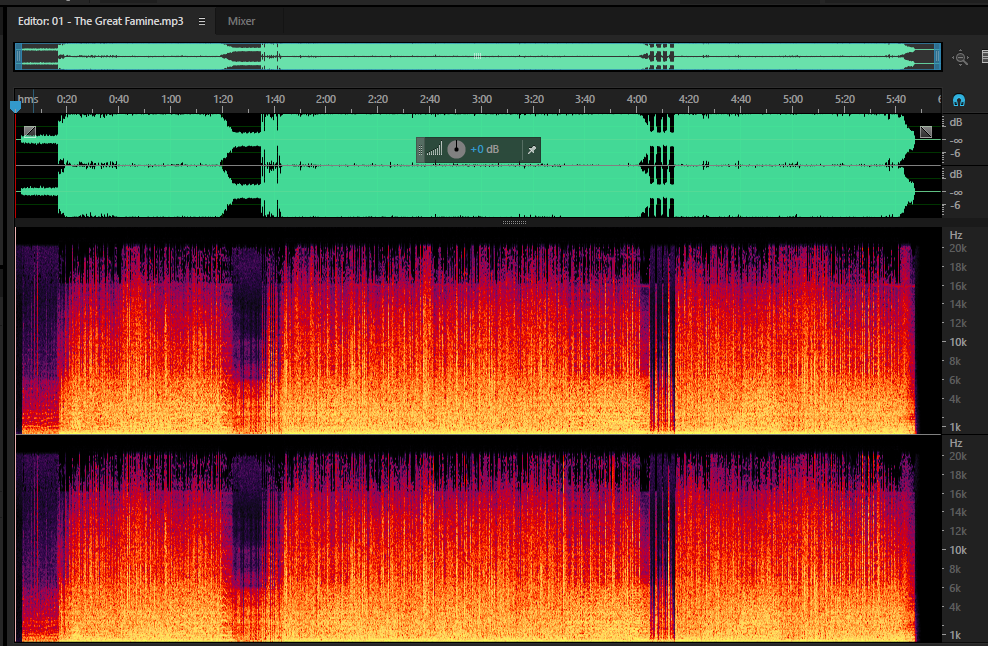Click the -6 label on the lower channel scale
Screen dimensions: 988x646
click(955, 205)
